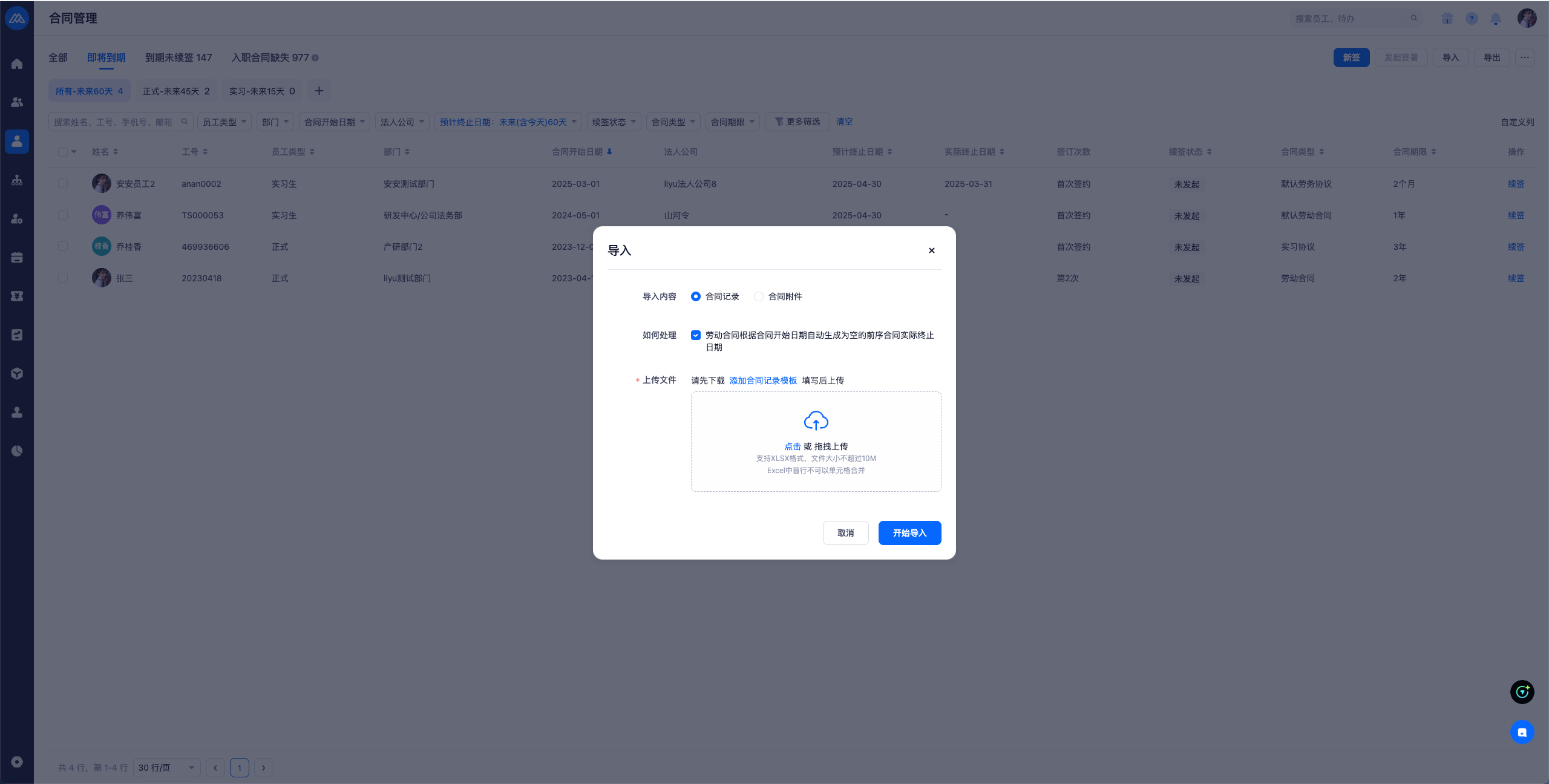Select the 合同记录 radio option
The width and height of the screenshot is (1549, 784).
696,296
